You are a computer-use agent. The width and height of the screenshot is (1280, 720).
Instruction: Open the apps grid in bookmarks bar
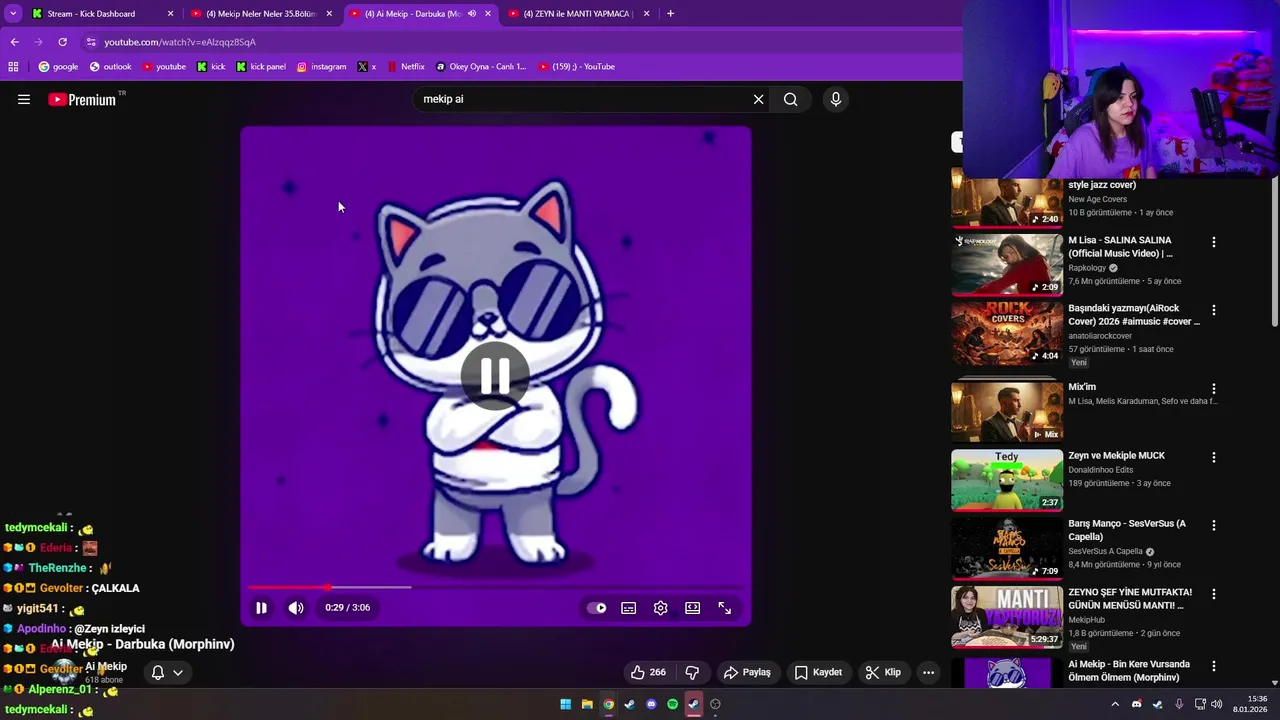click(x=13, y=67)
